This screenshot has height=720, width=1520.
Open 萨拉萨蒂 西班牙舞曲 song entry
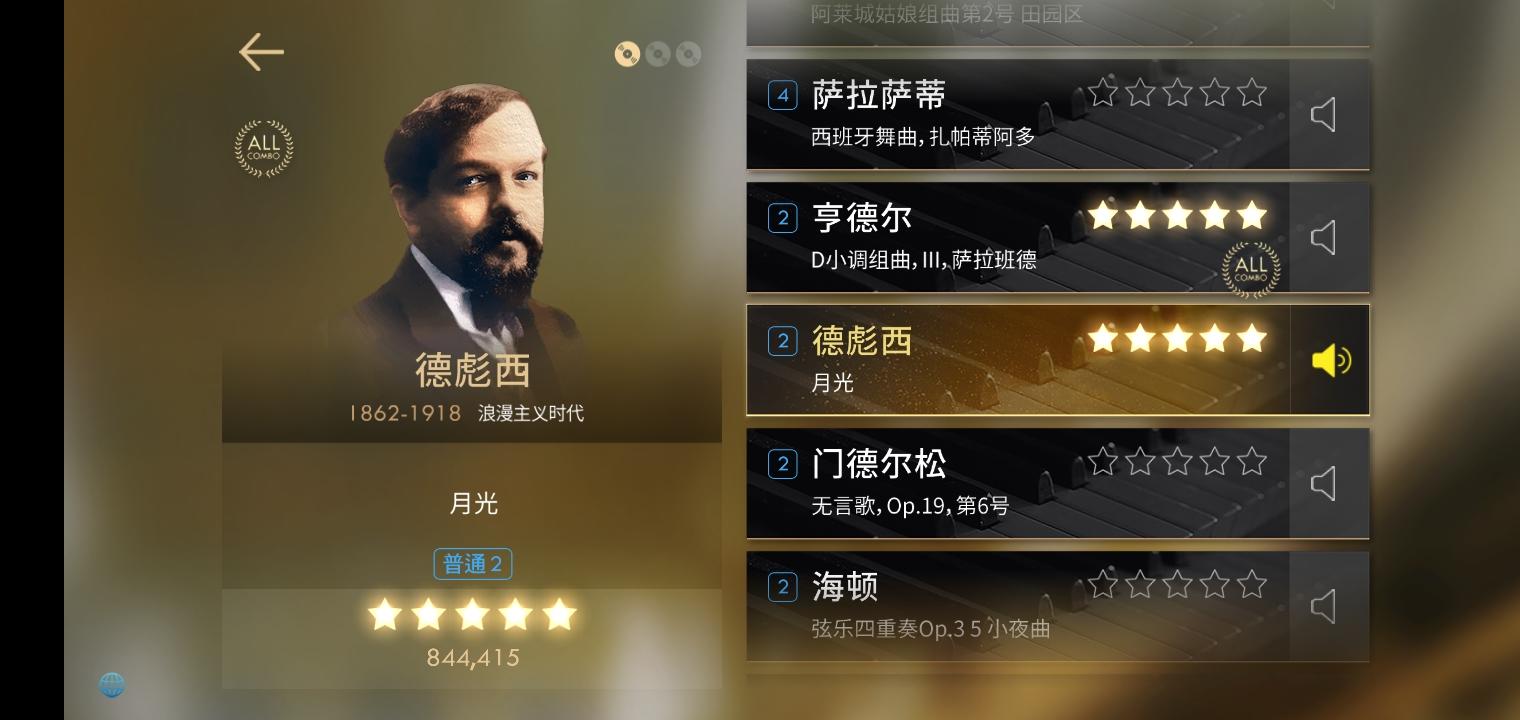(x=1018, y=115)
